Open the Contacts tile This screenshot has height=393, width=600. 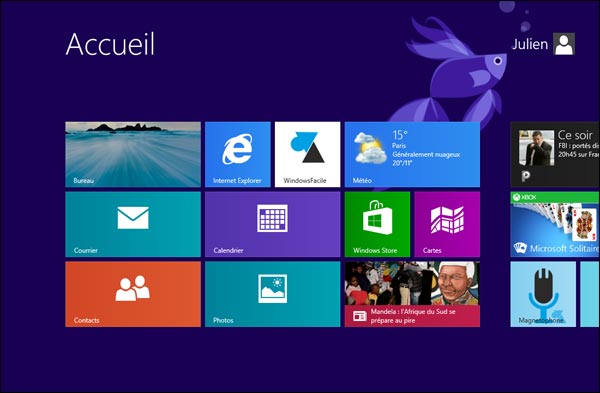(133, 294)
